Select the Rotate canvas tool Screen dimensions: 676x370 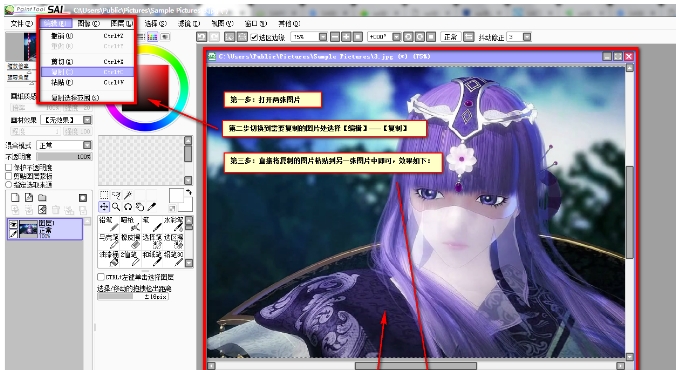pyautogui.click(x=128, y=207)
